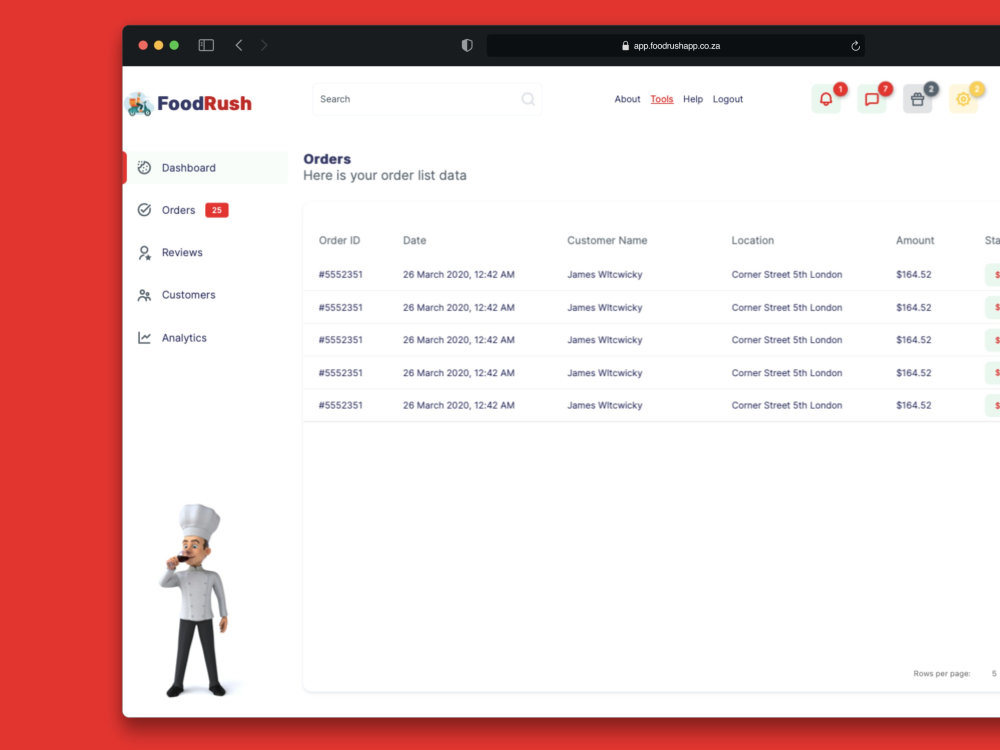Open the notifications bell icon
Viewport: 1000px width, 750px height.
824,98
